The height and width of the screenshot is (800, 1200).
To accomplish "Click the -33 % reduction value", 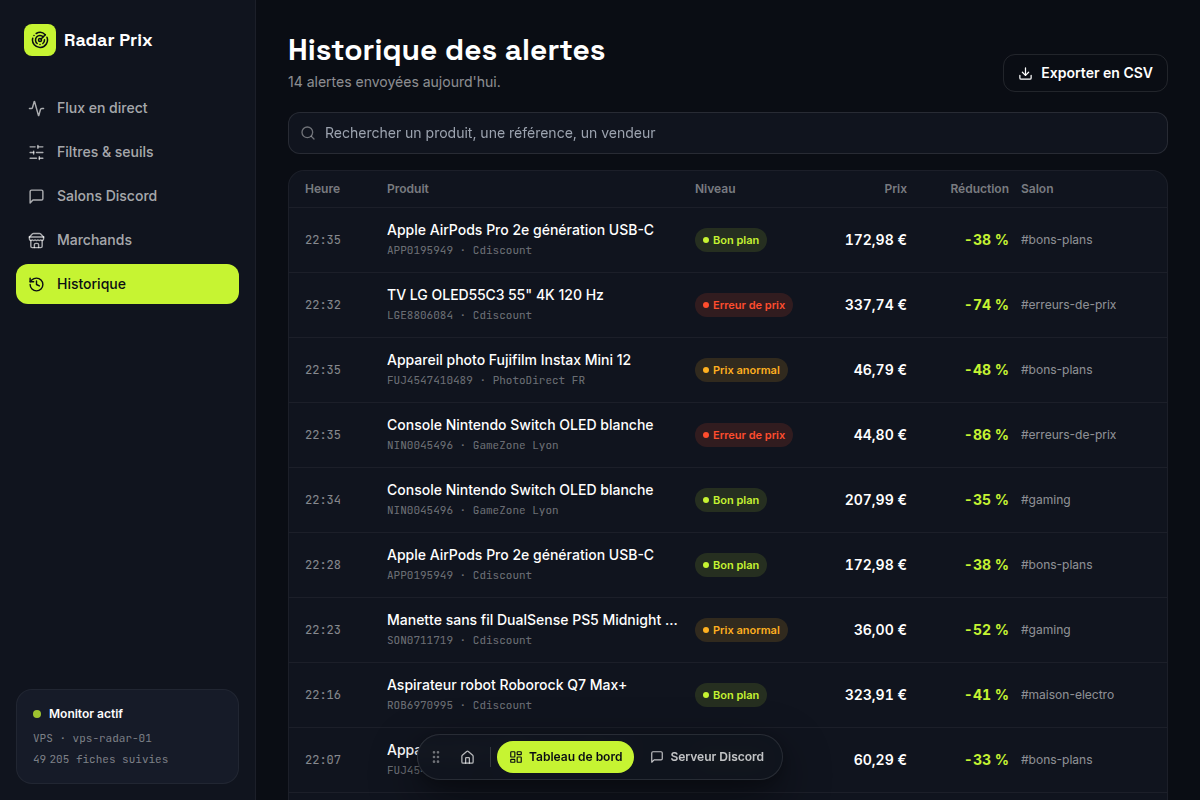I will tap(987, 760).
